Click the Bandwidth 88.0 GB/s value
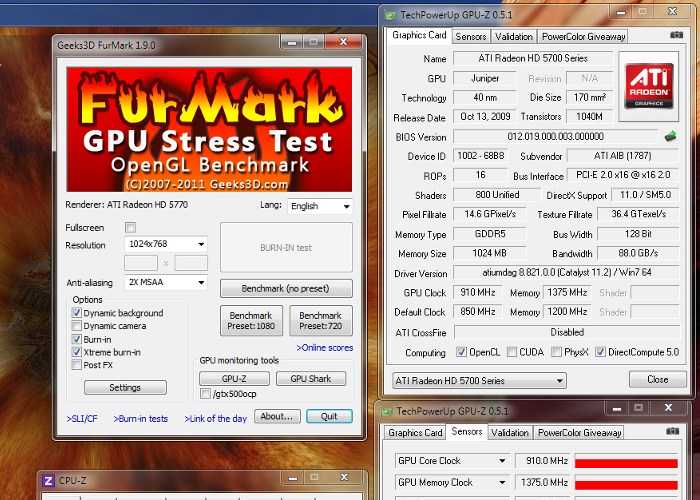 click(638, 253)
